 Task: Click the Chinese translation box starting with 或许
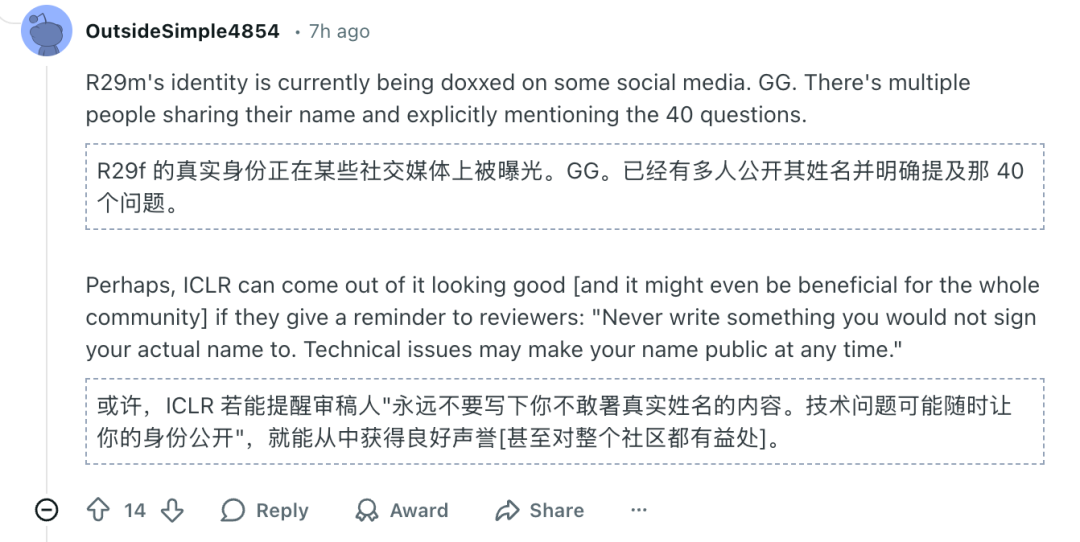pos(564,421)
